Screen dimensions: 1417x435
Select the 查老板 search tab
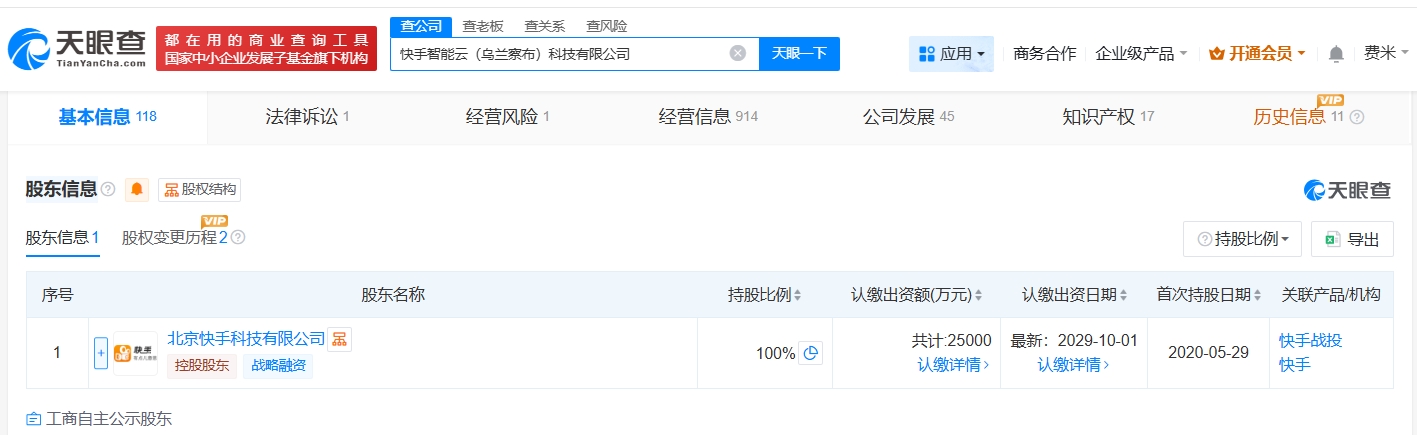click(483, 26)
